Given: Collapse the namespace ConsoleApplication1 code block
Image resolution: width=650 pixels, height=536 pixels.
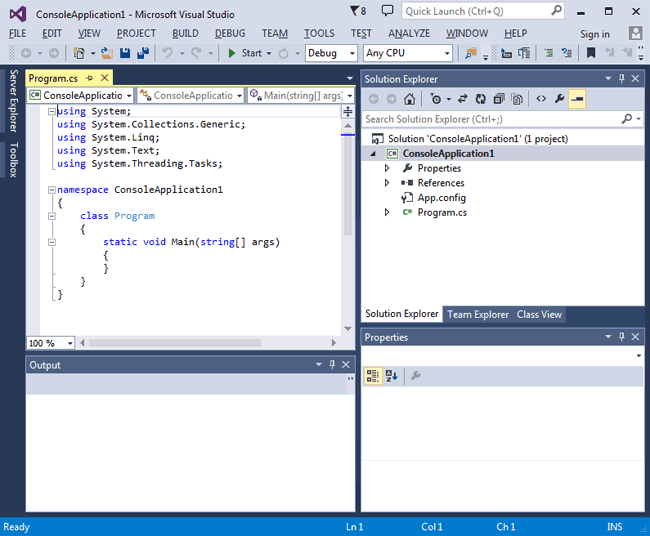Looking at the screenshot, I should pos(52,190).
